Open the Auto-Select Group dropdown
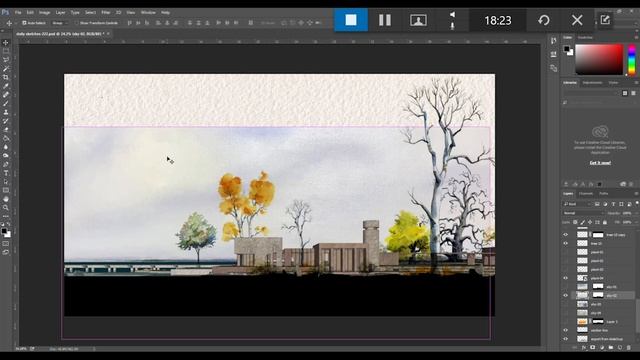This screenshot has width=640, height=360. click(x=60, y=23)
